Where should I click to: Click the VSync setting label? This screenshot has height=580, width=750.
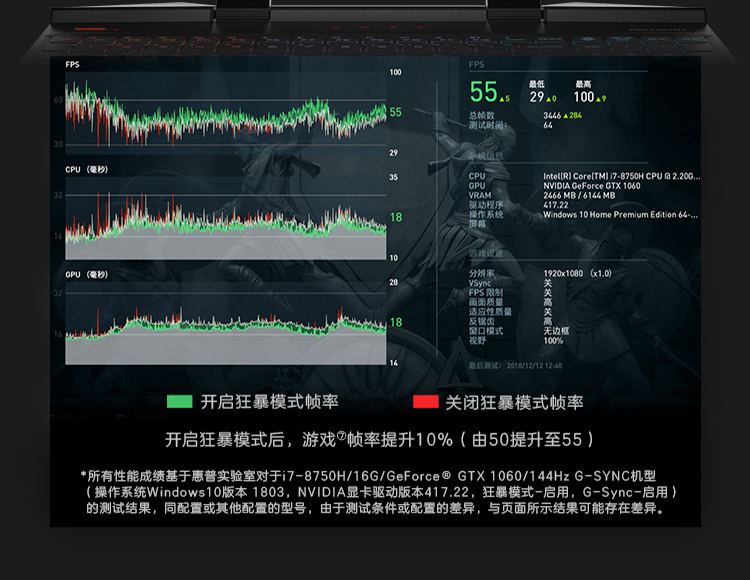click(x=480, y=283)
